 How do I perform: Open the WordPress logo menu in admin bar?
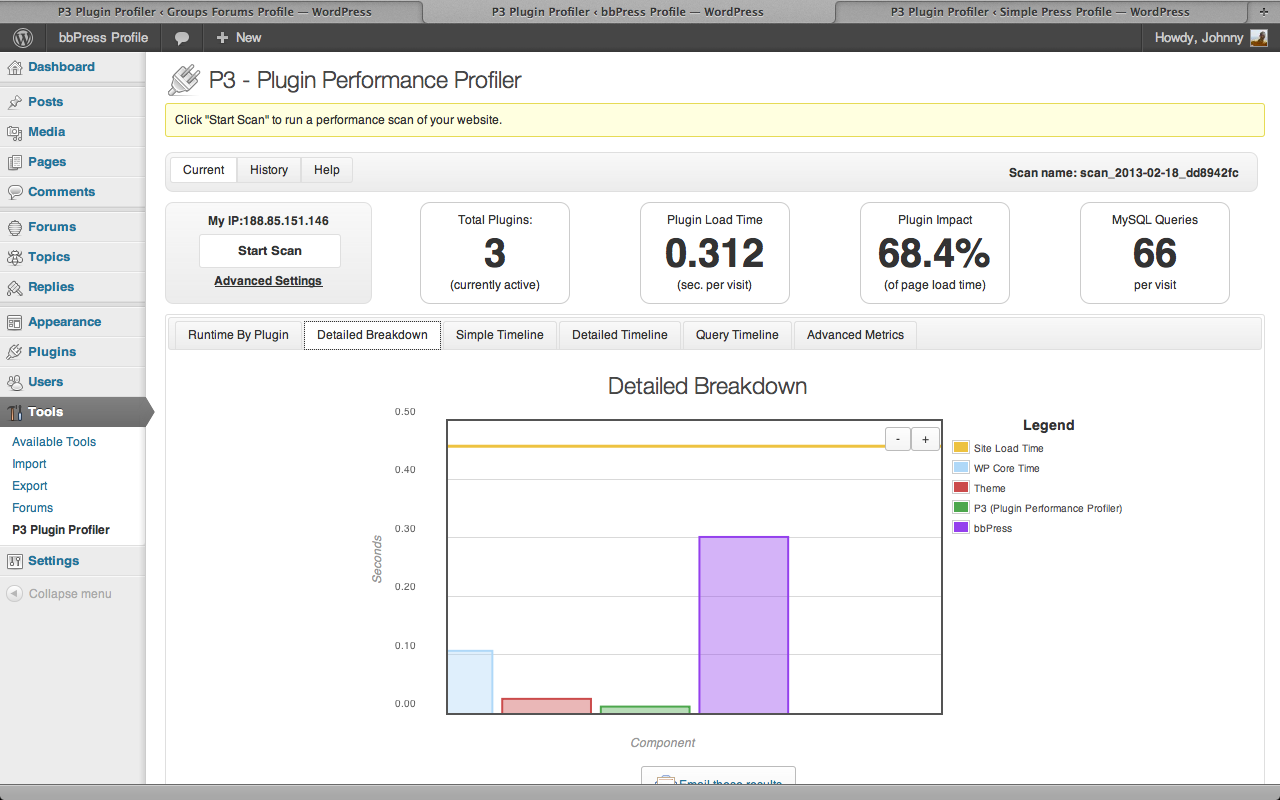[x=22, y=38]
